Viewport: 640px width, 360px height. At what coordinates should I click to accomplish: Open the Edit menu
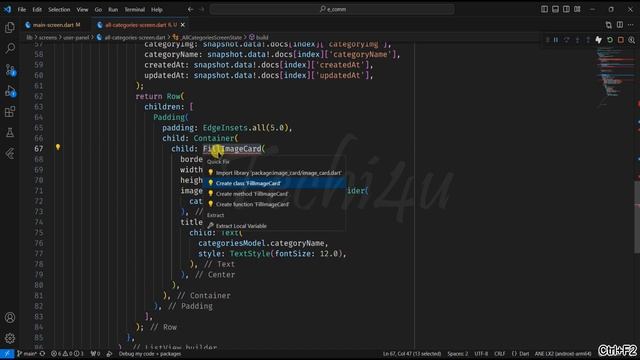37,9
